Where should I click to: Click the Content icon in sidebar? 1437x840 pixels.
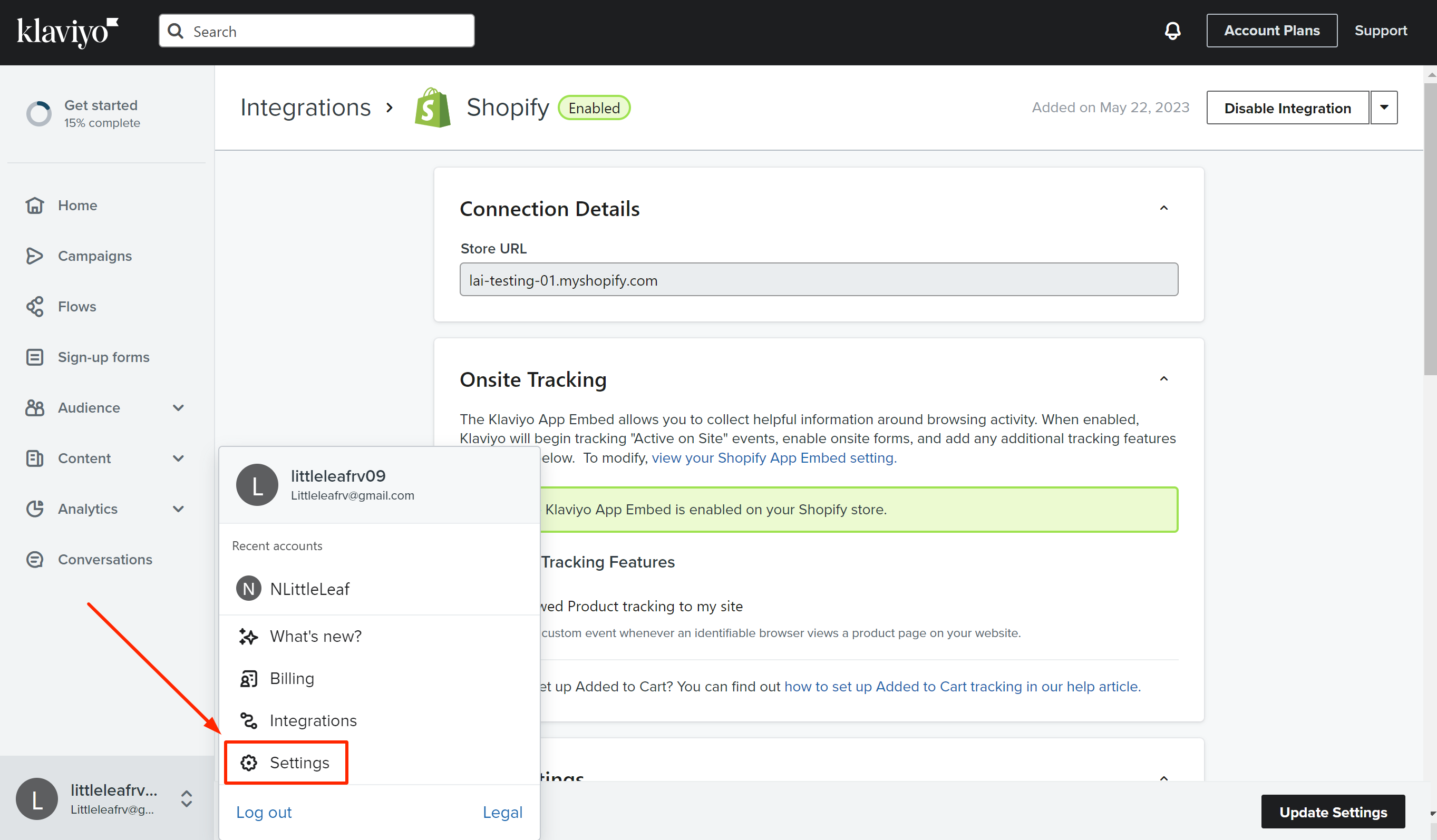35,458
